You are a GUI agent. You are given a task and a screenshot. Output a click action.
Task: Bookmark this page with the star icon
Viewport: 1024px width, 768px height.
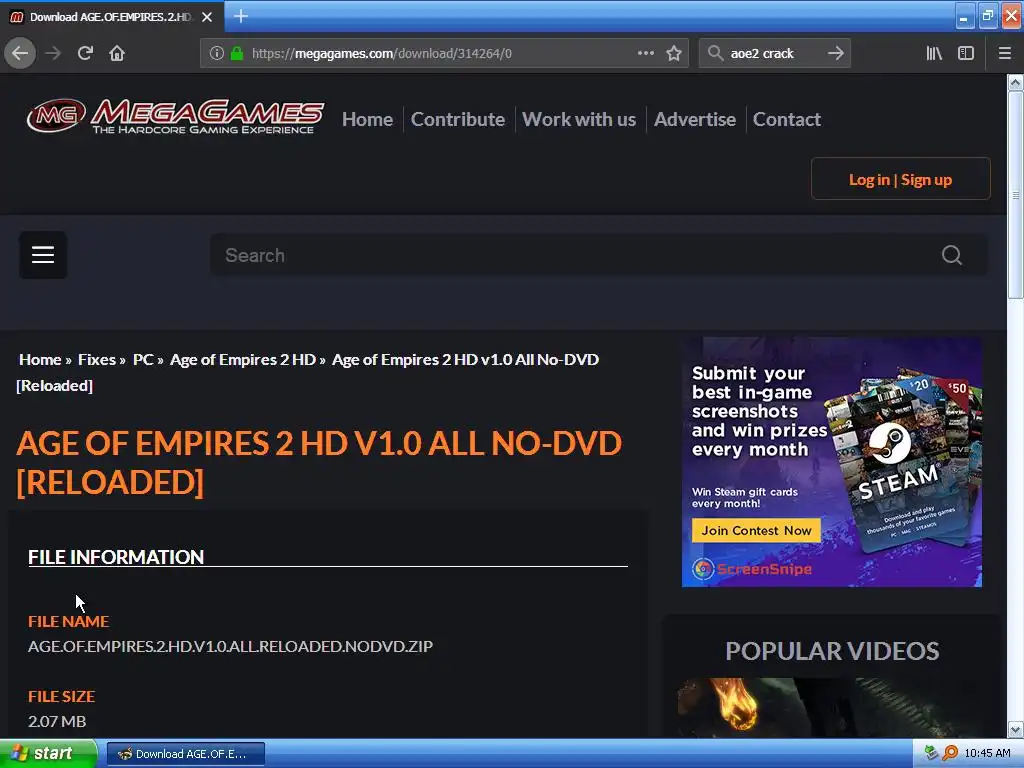click(x=674, y=53)
